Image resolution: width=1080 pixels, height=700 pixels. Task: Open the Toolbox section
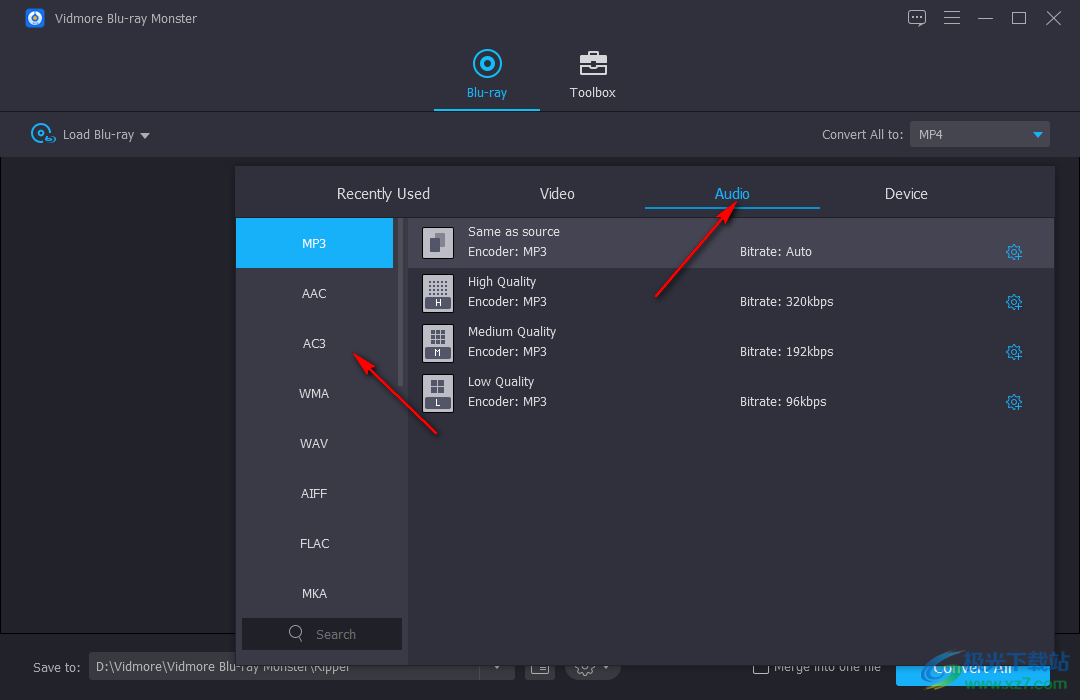pos(592,75)
